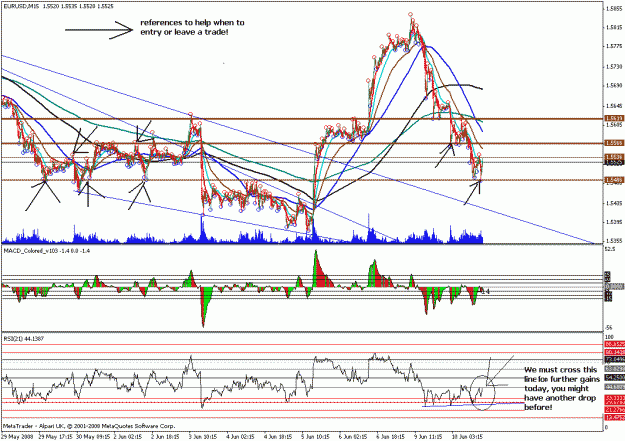The width and height of the screenshot is (625, 441).
Task: Click the 4 Jun 18:15 time label
Action: click(x=280, y=437)
